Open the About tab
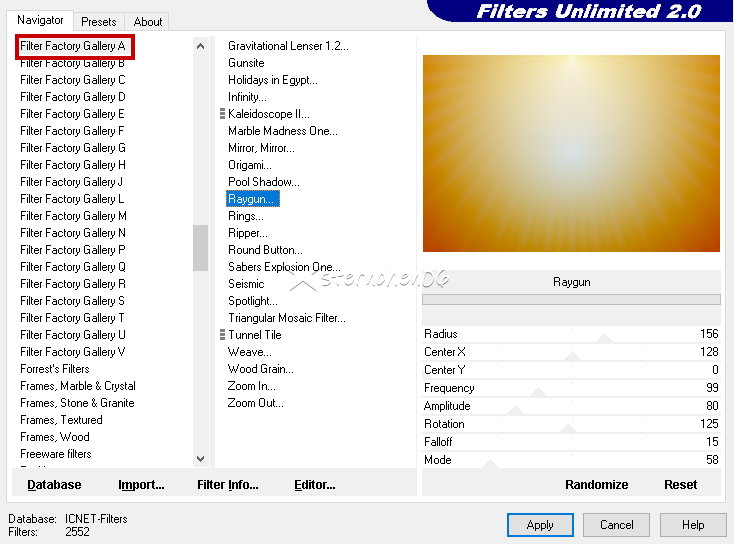Viewport: 734px width, 544px height. click(147, 22)
